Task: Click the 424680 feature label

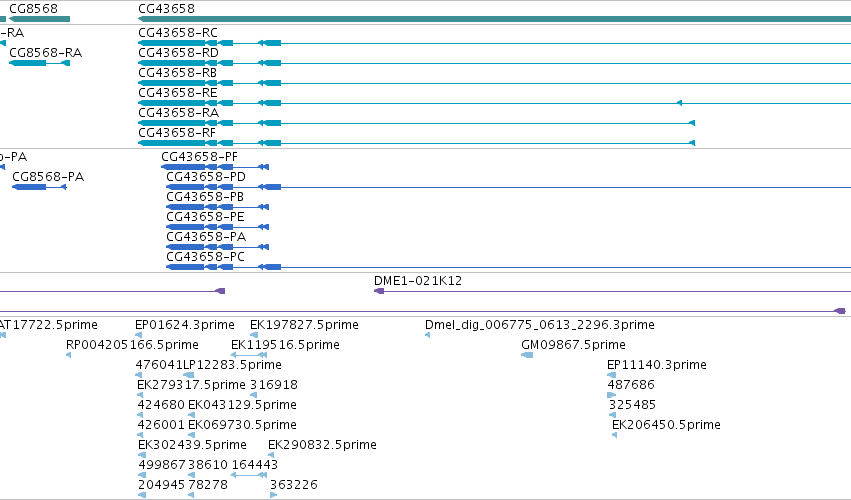Action: (x=161, y=405)
